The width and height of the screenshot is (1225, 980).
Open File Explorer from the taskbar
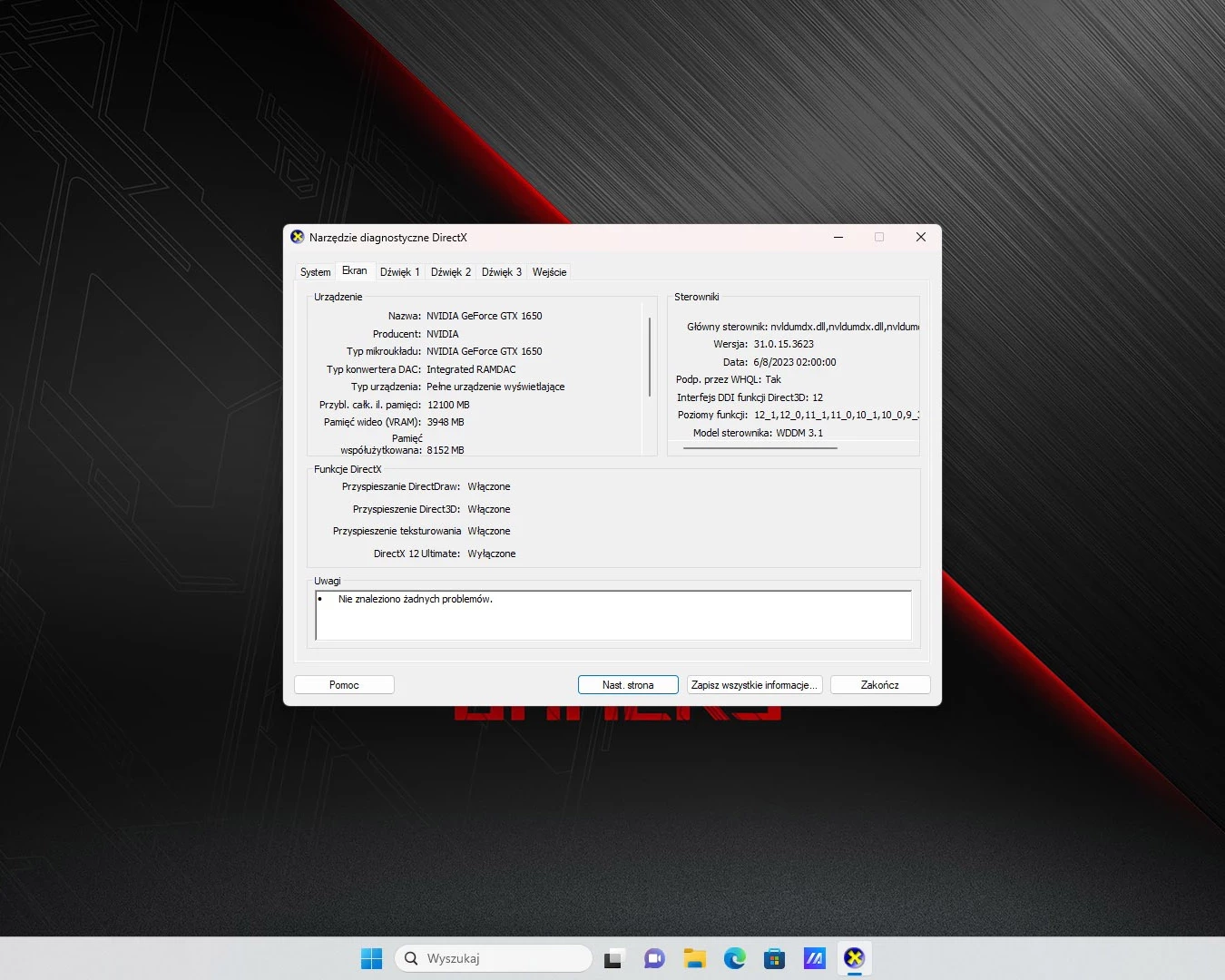695,958
